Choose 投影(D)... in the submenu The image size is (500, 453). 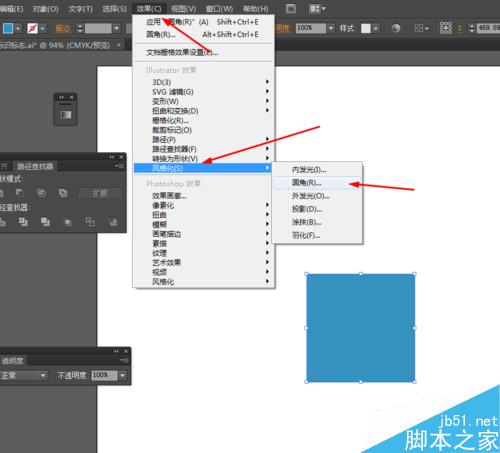(x=317, y=209)
